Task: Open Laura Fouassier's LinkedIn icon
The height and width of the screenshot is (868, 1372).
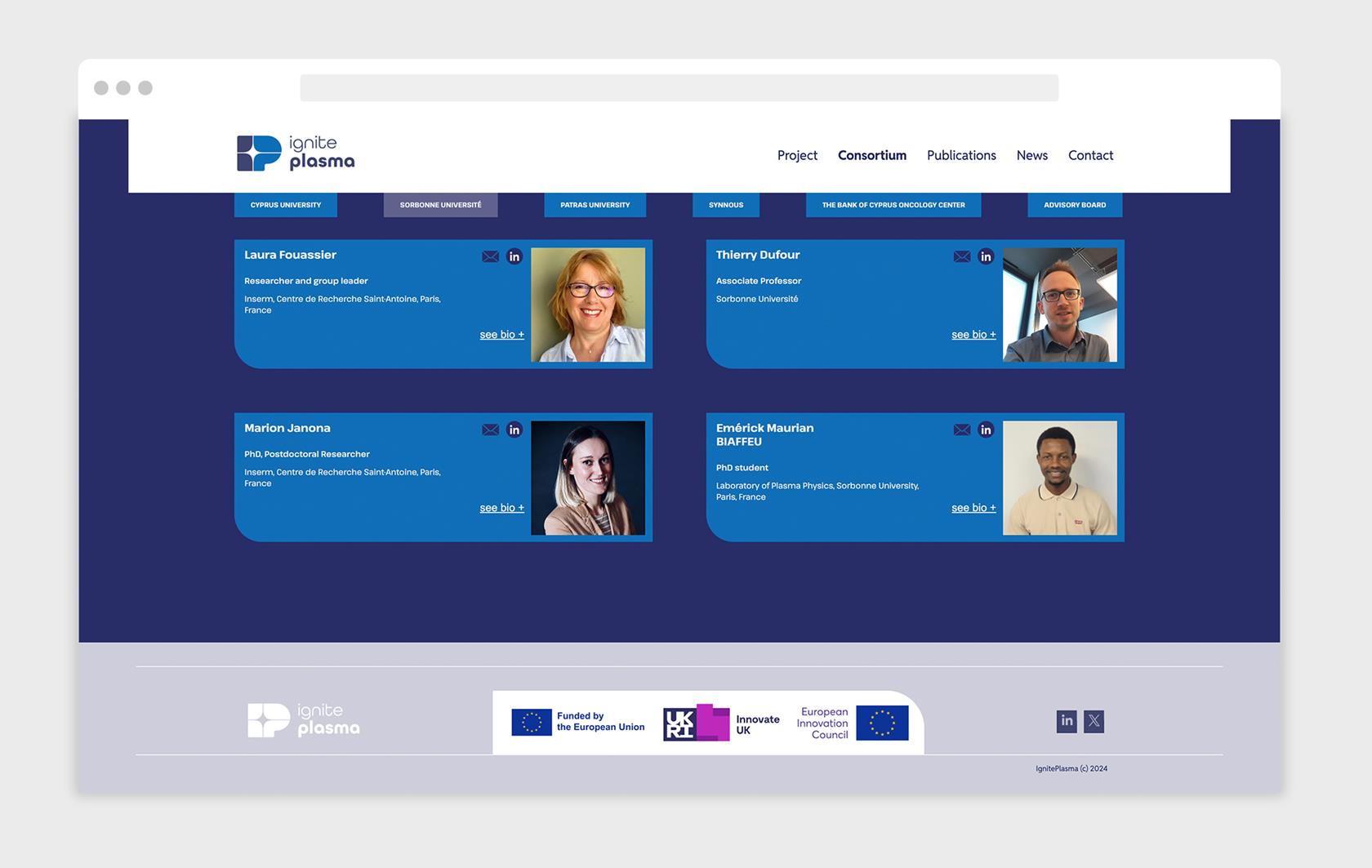Action: click(514, 256)
